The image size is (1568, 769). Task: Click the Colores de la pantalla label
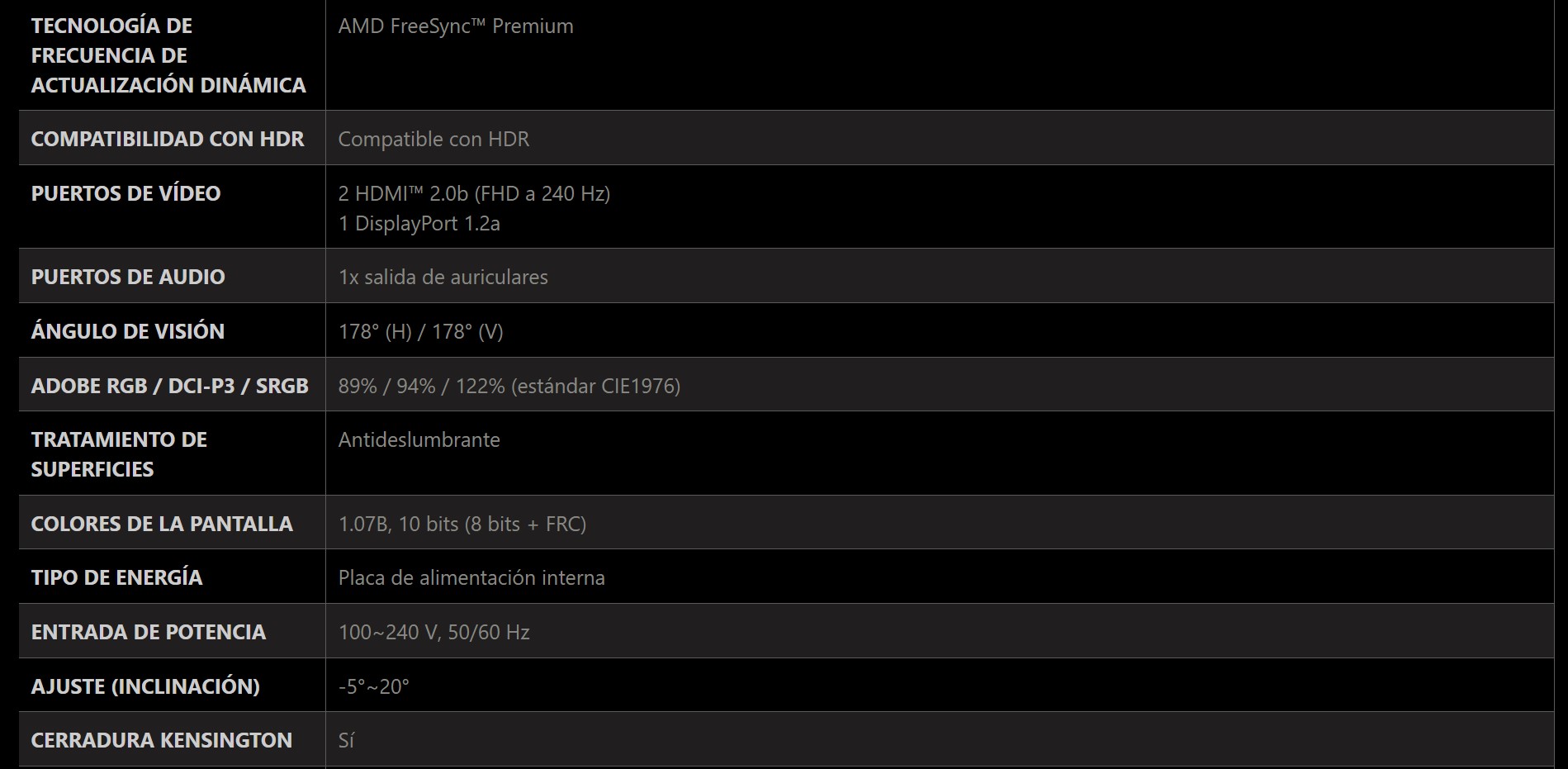(162, 524)
